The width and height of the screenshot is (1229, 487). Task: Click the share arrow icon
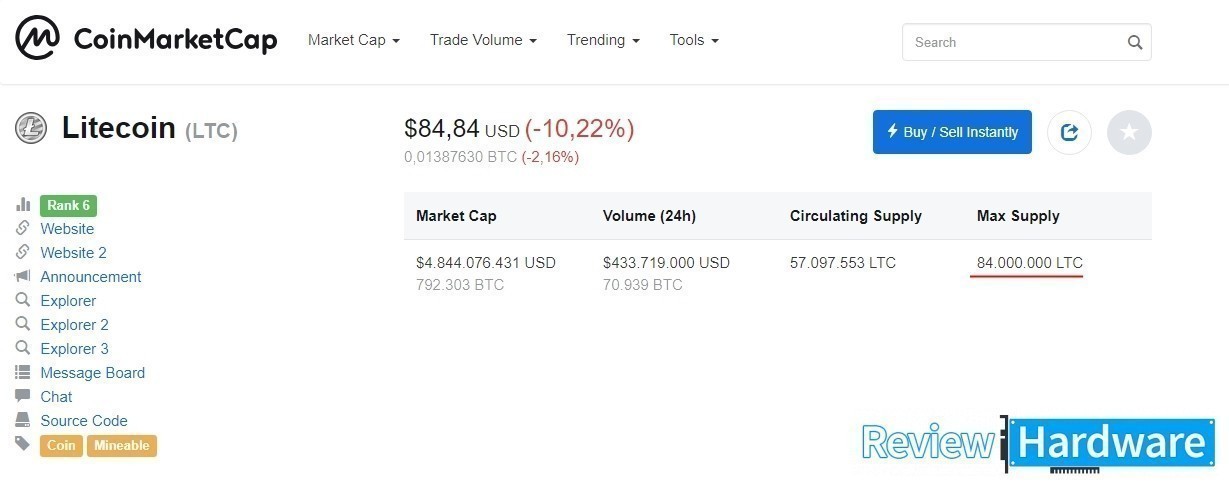tap(1069, 132)
